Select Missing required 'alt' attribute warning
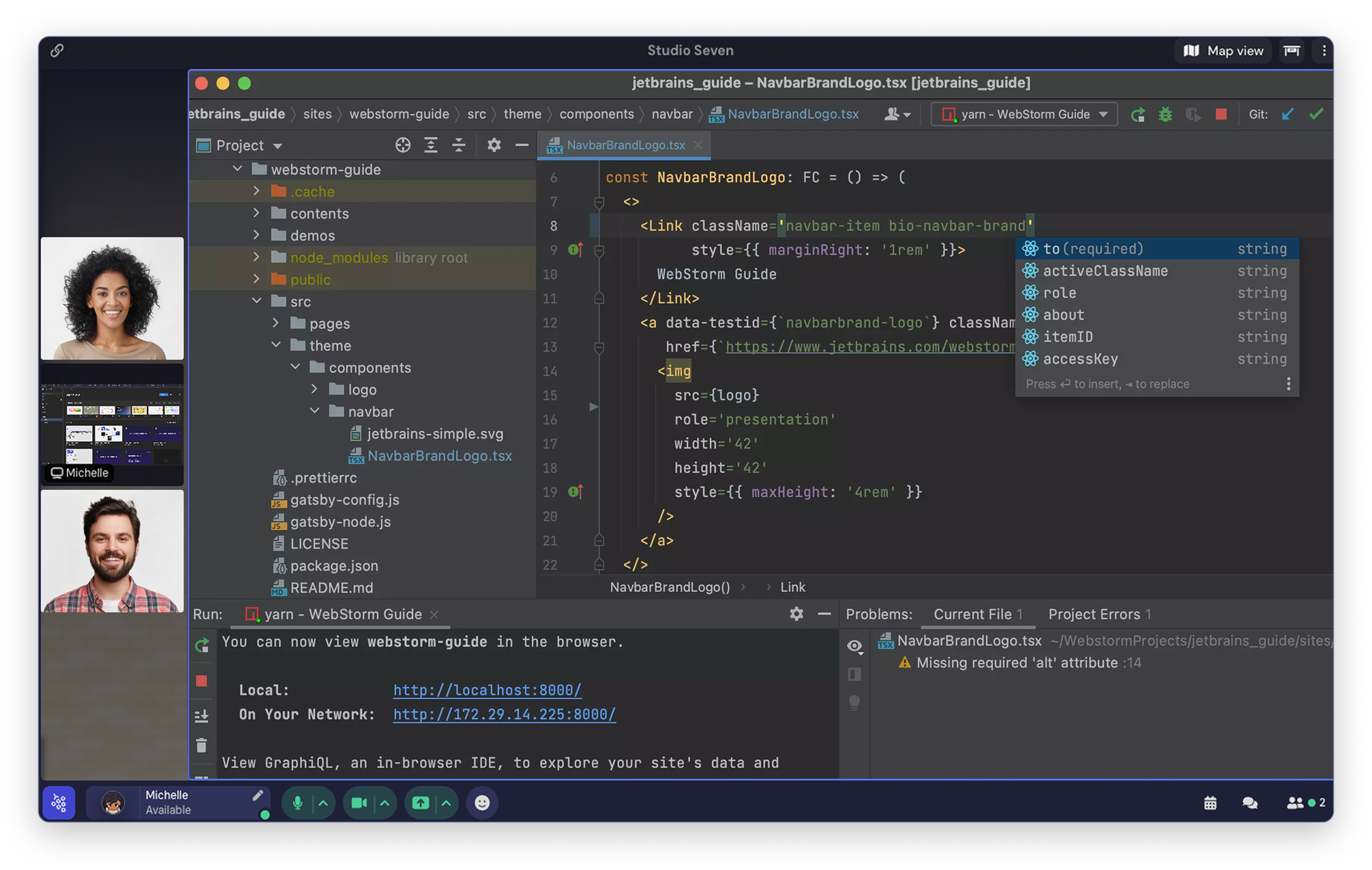Screen dimensions: 1372x870 pyautogui.click(x=1020, y=663)
